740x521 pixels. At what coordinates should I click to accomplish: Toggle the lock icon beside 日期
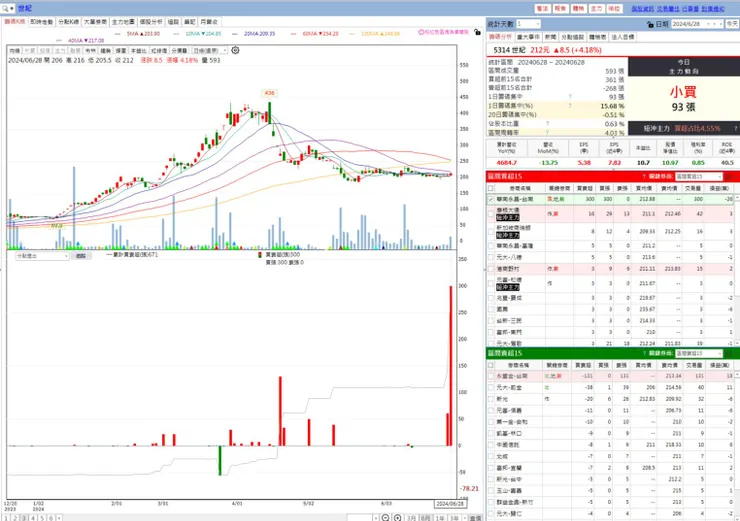pos(650,24)
